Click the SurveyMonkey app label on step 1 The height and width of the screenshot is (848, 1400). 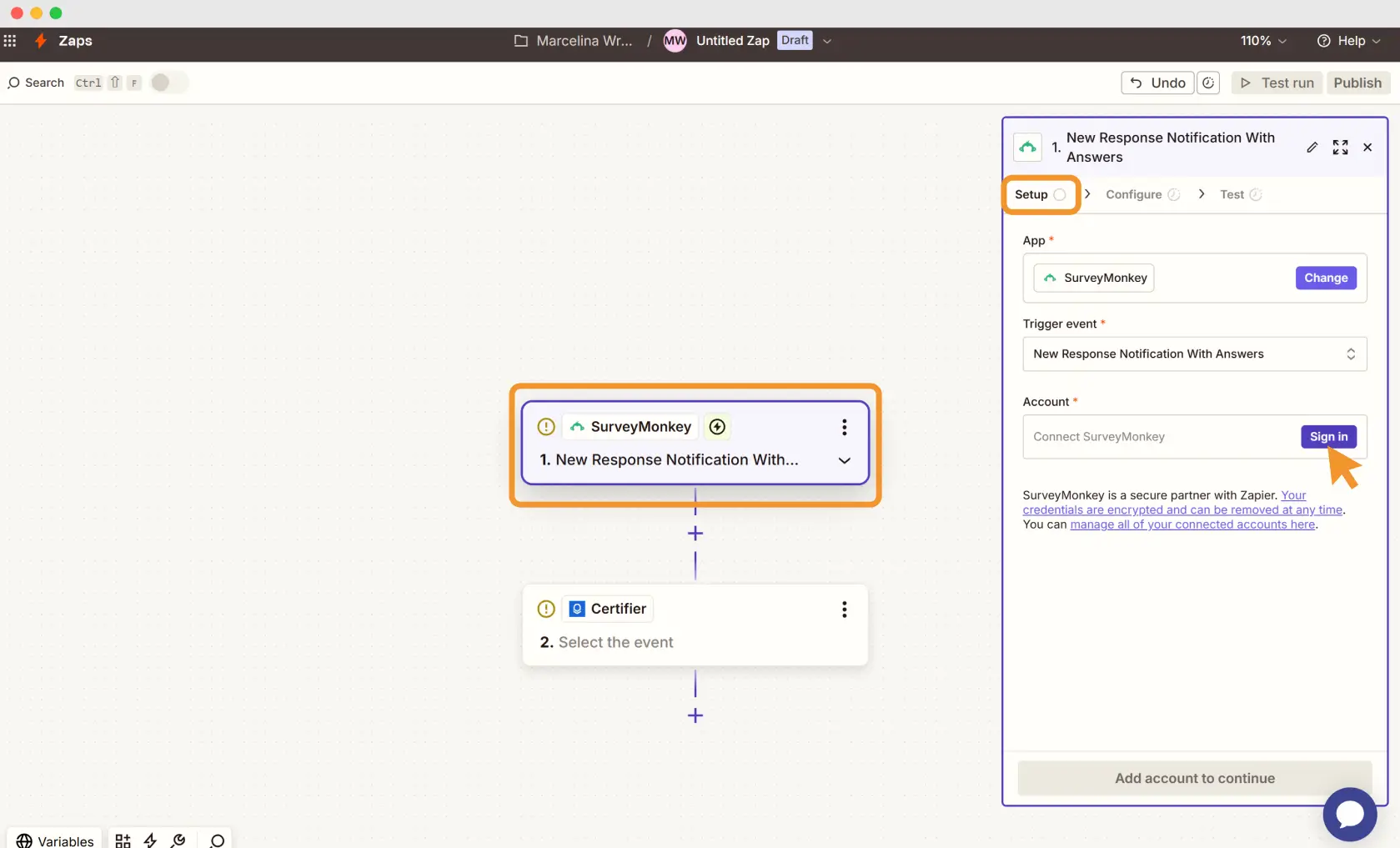630,427
